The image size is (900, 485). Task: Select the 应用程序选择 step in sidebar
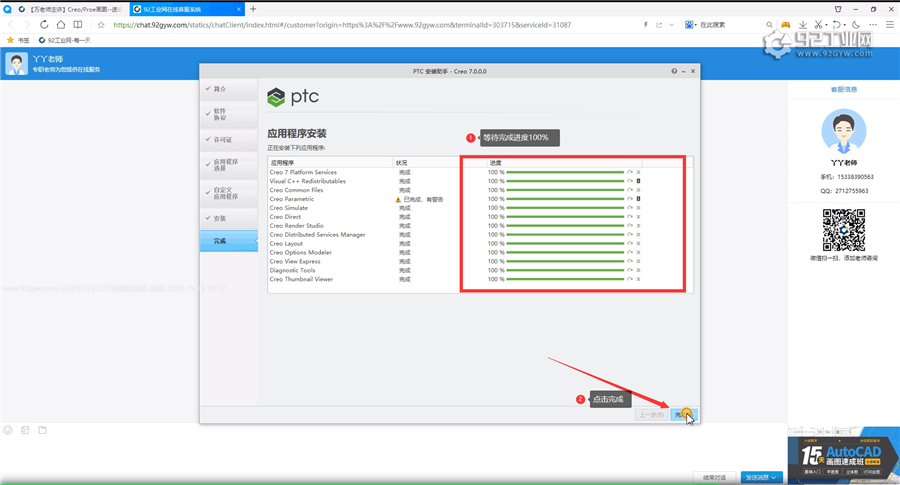point(228,165)
